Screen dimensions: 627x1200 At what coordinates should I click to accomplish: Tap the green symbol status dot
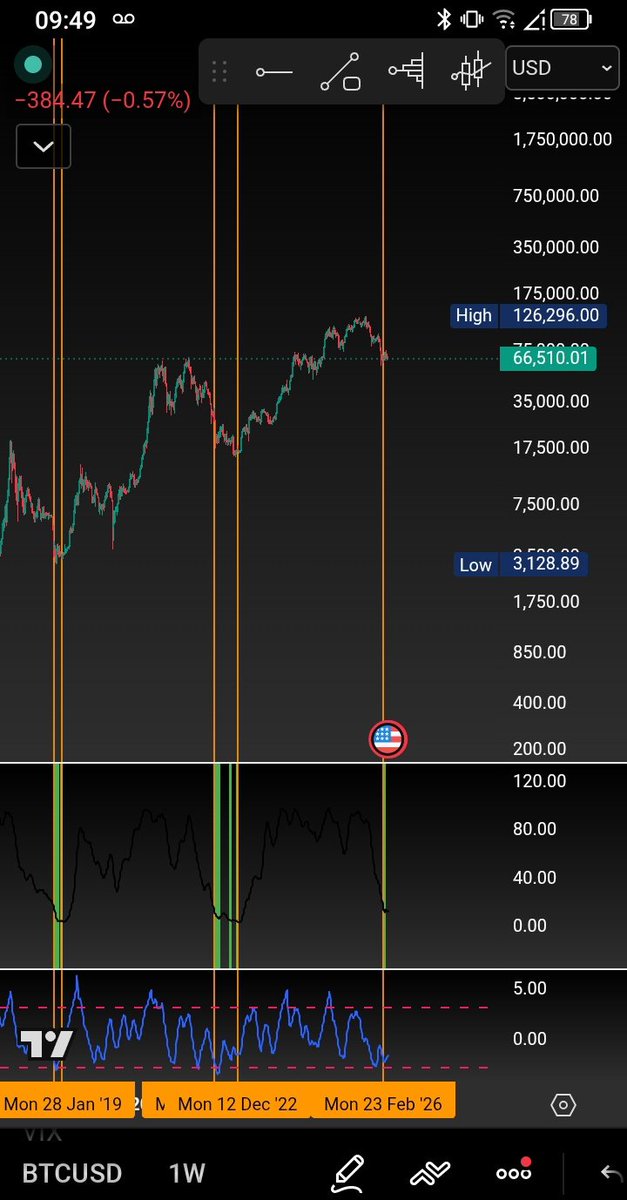point(33,65)
